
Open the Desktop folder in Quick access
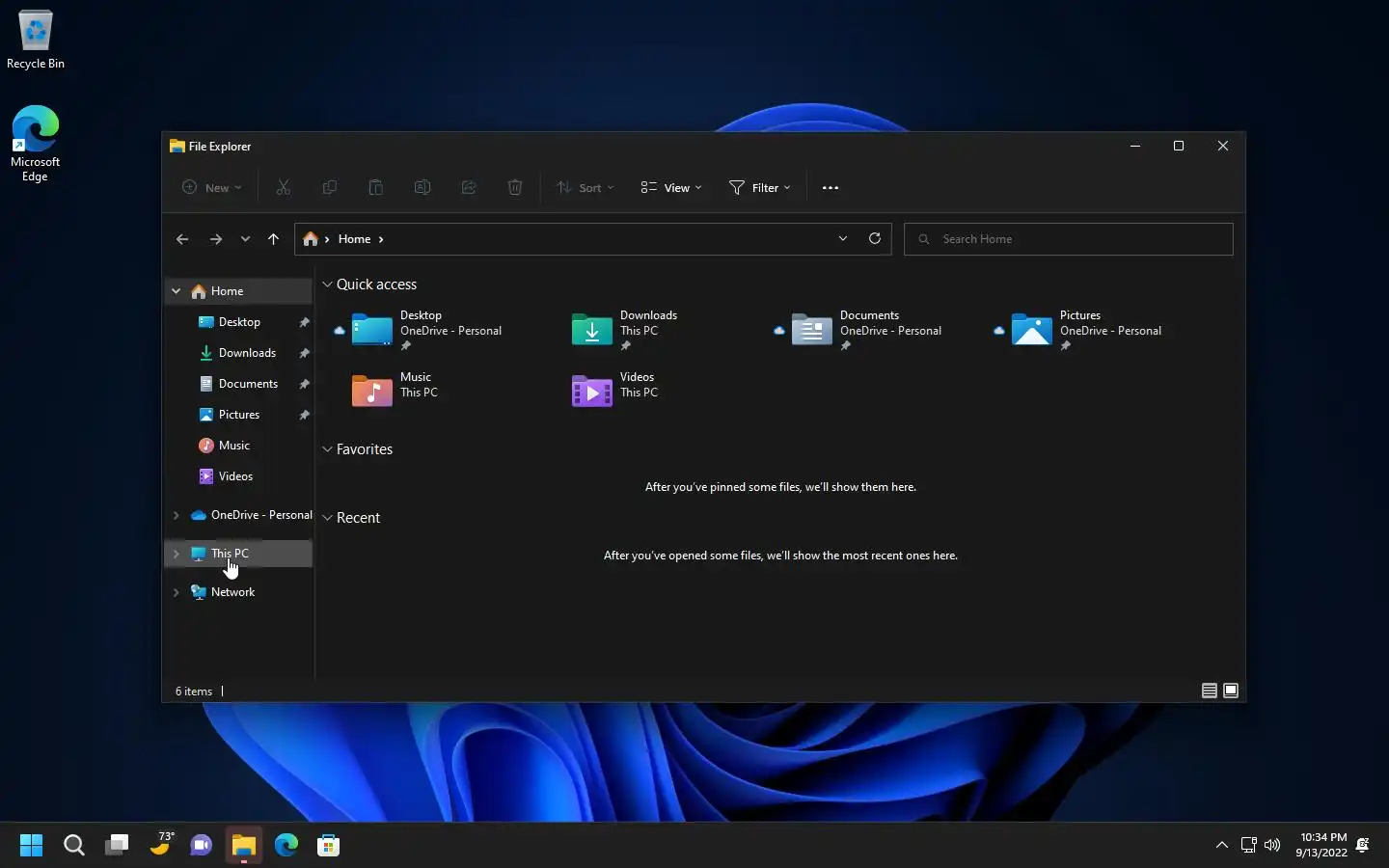(x=424, y=330)
